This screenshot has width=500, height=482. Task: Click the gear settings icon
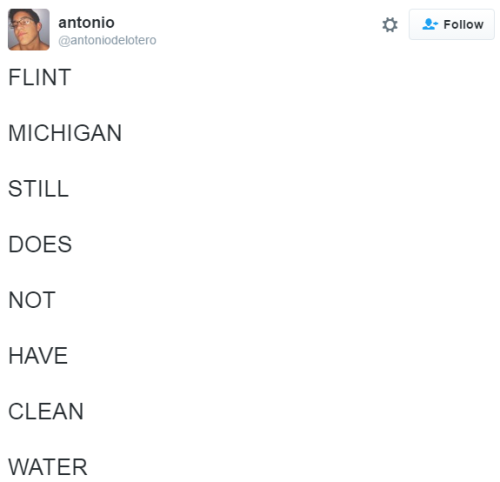click(x=390, y=25)
